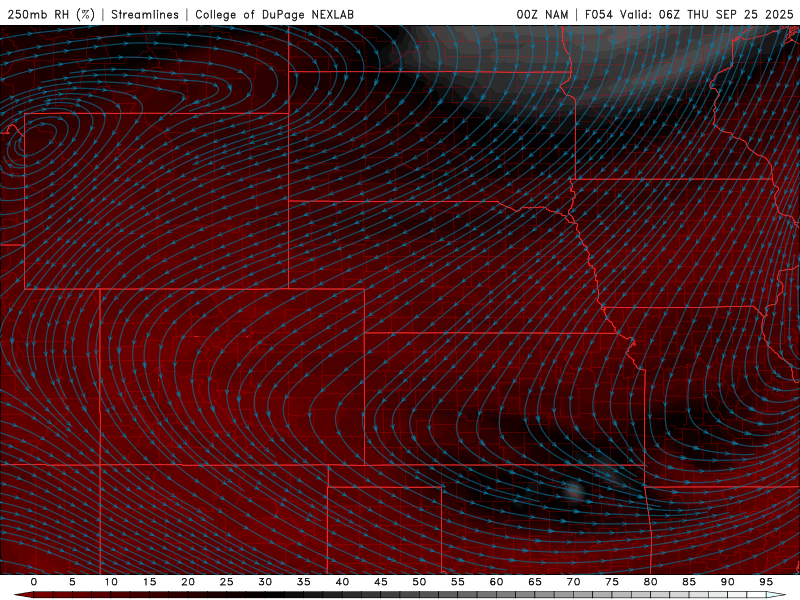Click the colorbar label "20"
Image resolution: width=800 pixels, height=600 pixels.
[x=188, y=582]
